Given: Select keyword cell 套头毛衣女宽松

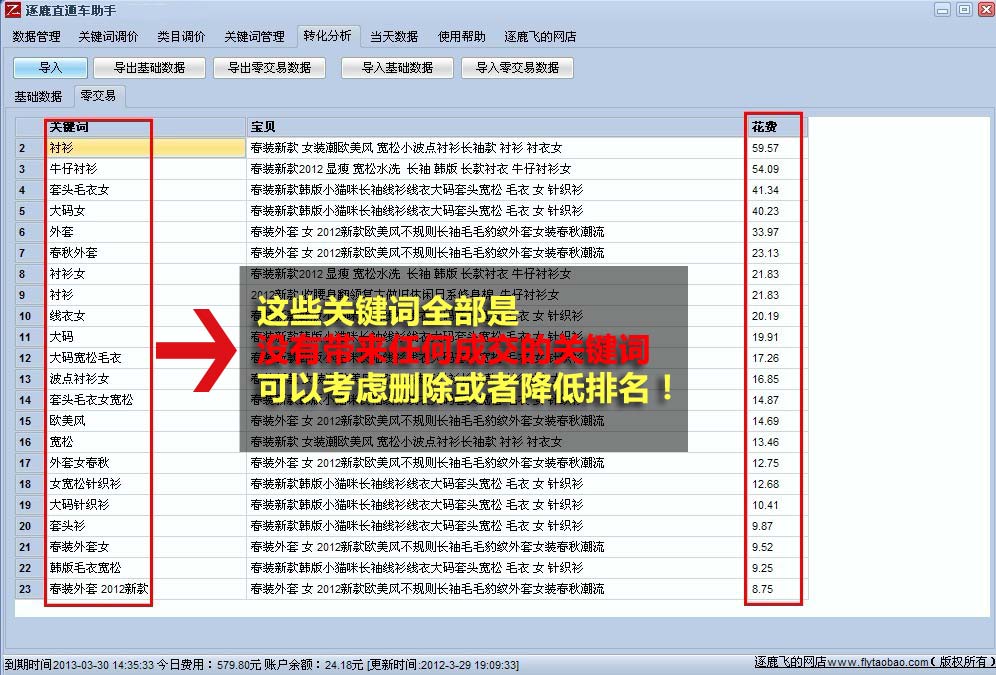Looking at the screenshot, I should point(145,399).
